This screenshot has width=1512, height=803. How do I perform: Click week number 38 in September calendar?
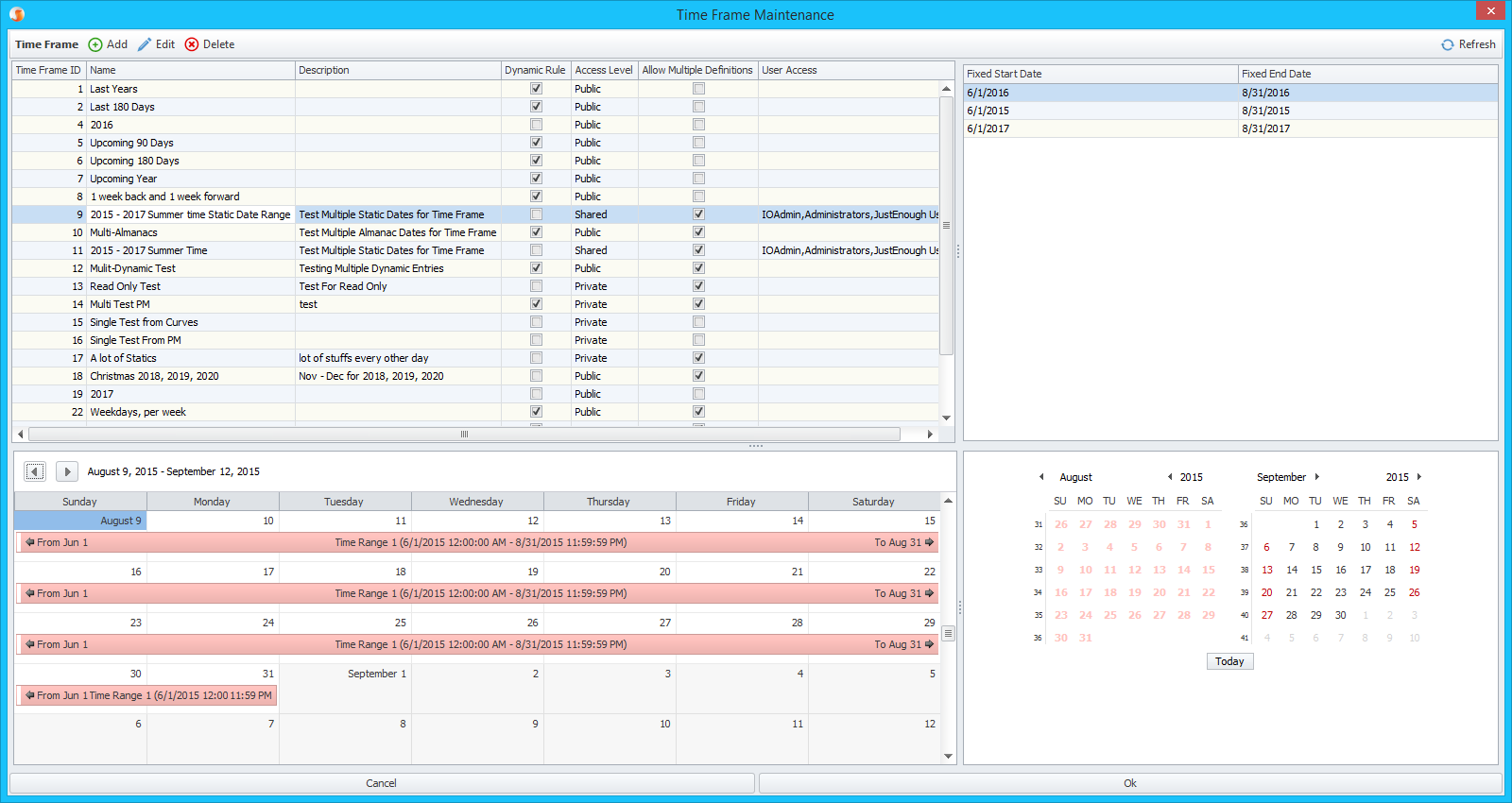pyautogui.click(x=1245, y=570)
